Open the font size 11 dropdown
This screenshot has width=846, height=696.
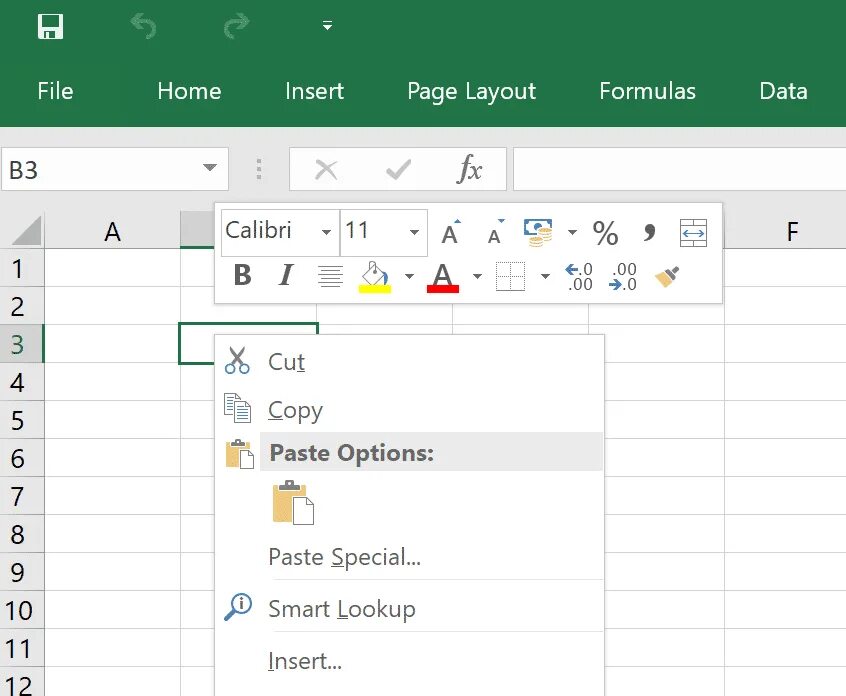point(414,233)
